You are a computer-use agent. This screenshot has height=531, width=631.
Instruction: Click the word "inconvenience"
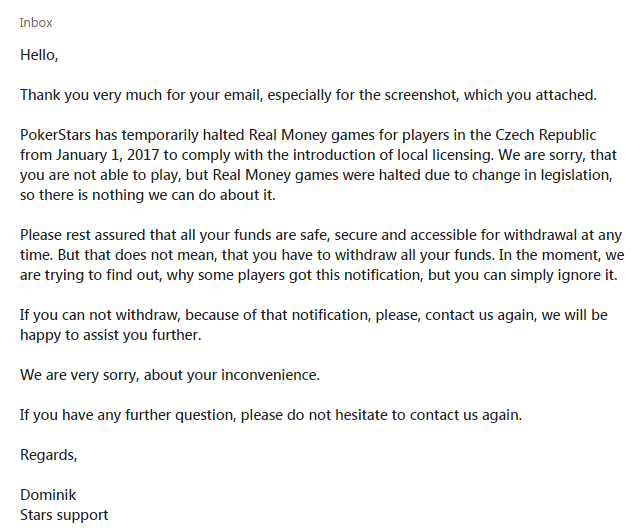[x=270, y=375]
